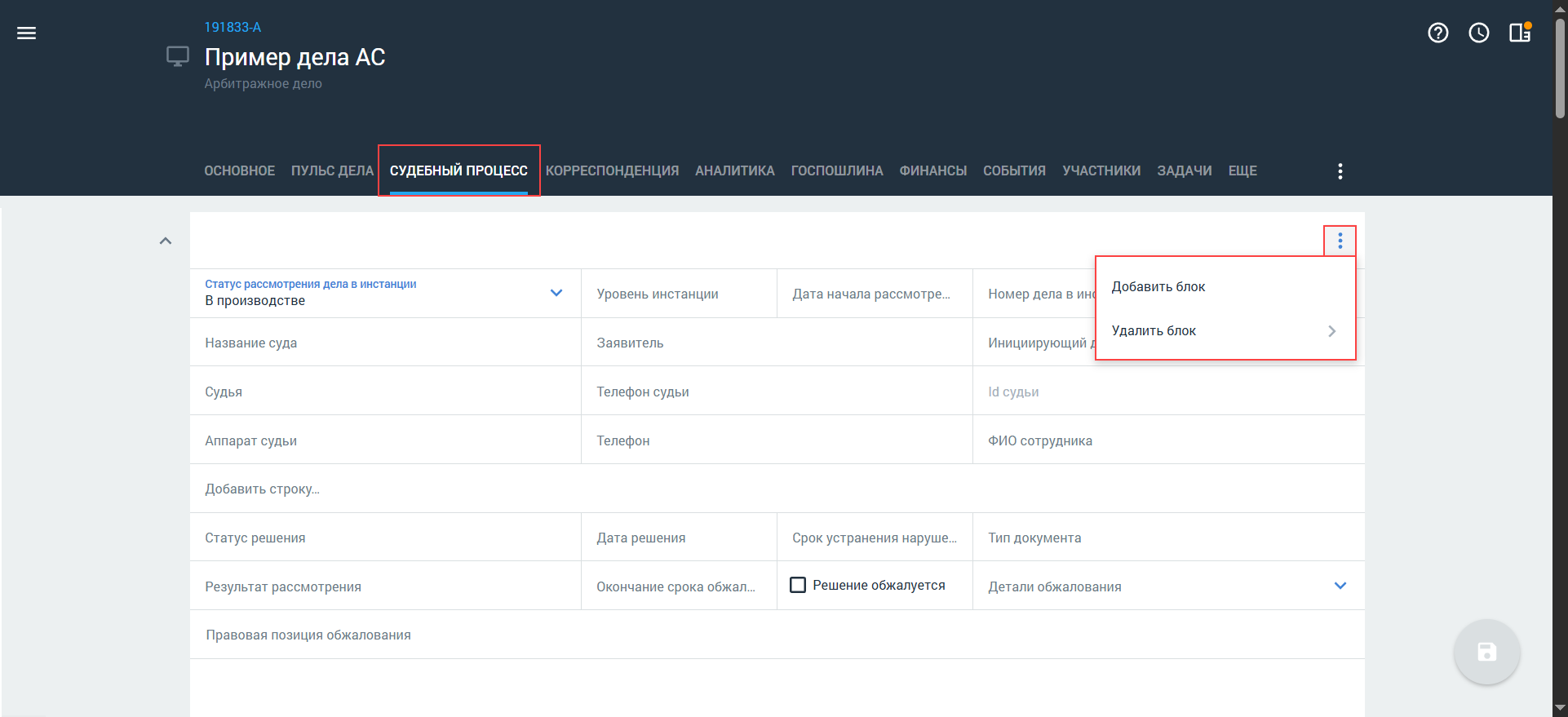Open the side panel notifications icon

(1520, 33)
